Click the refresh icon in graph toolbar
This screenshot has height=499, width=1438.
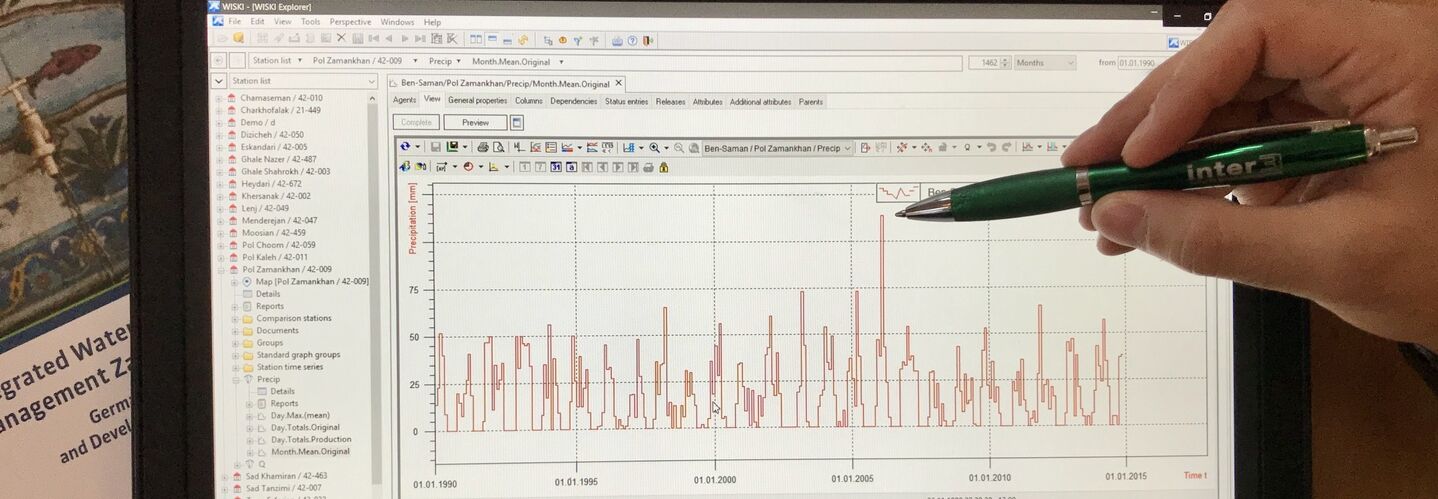coord(405,147)
